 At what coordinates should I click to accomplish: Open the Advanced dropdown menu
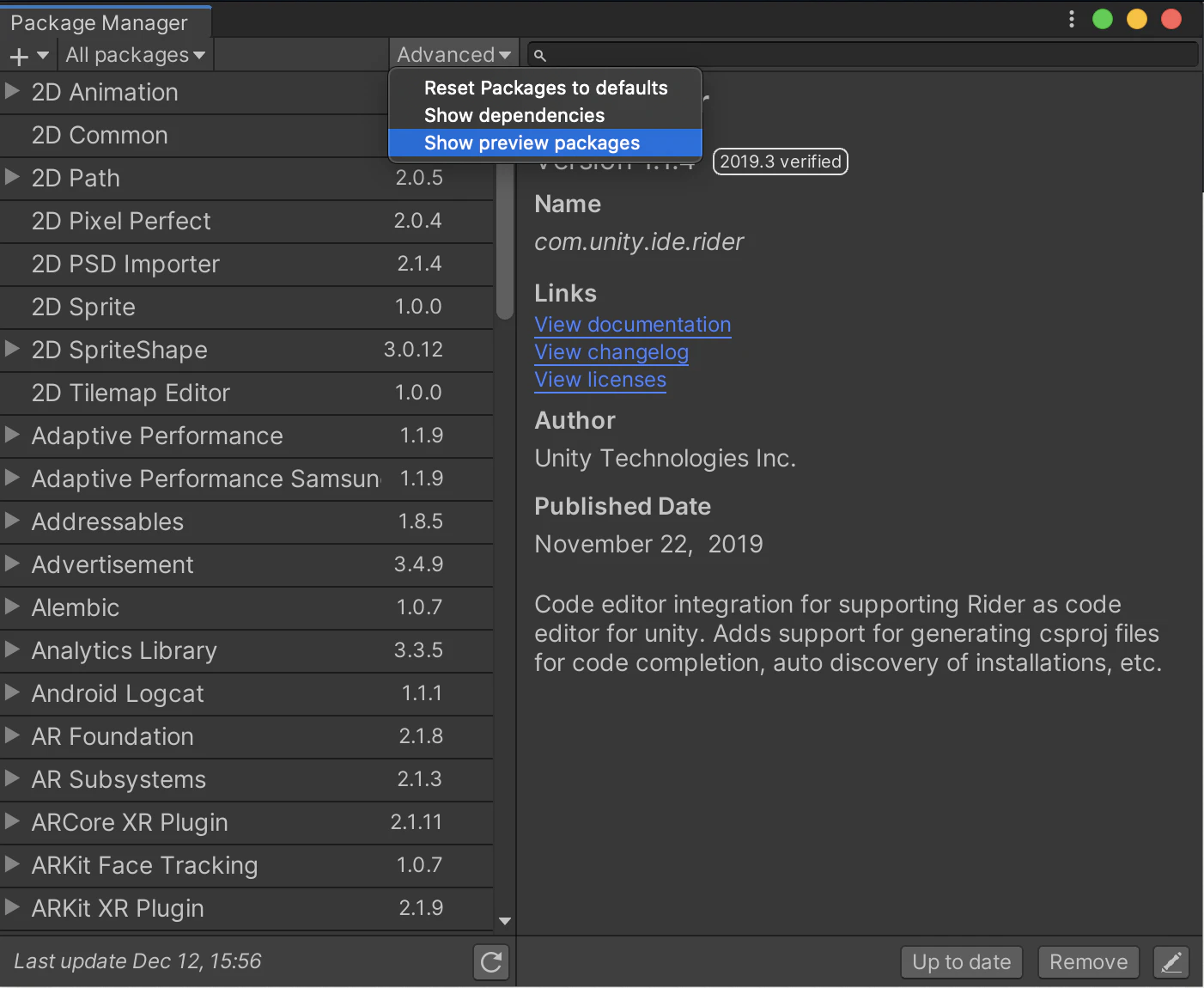pos(453,54)
